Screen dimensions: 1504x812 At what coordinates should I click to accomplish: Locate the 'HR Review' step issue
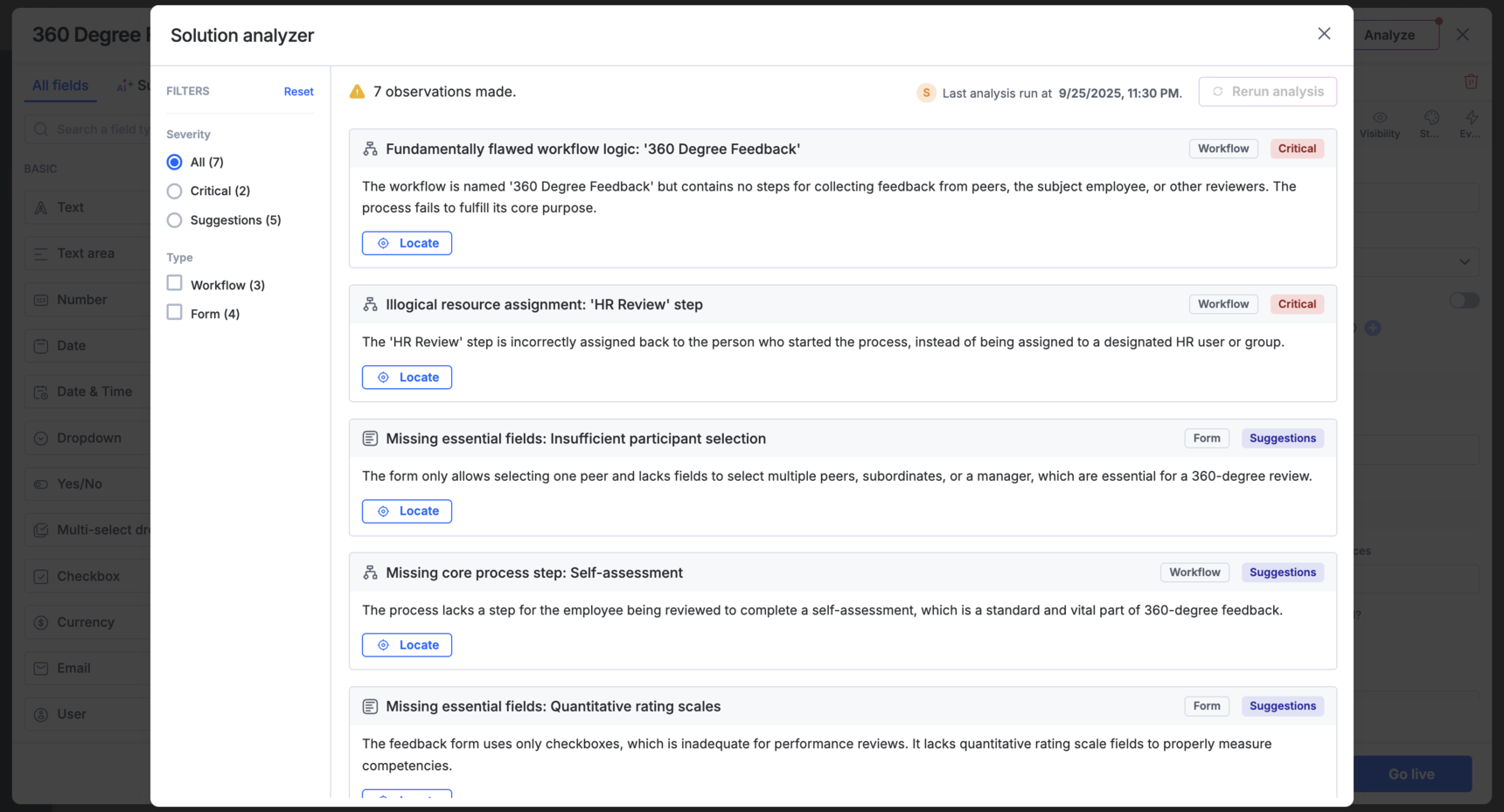tap(407, 378)
